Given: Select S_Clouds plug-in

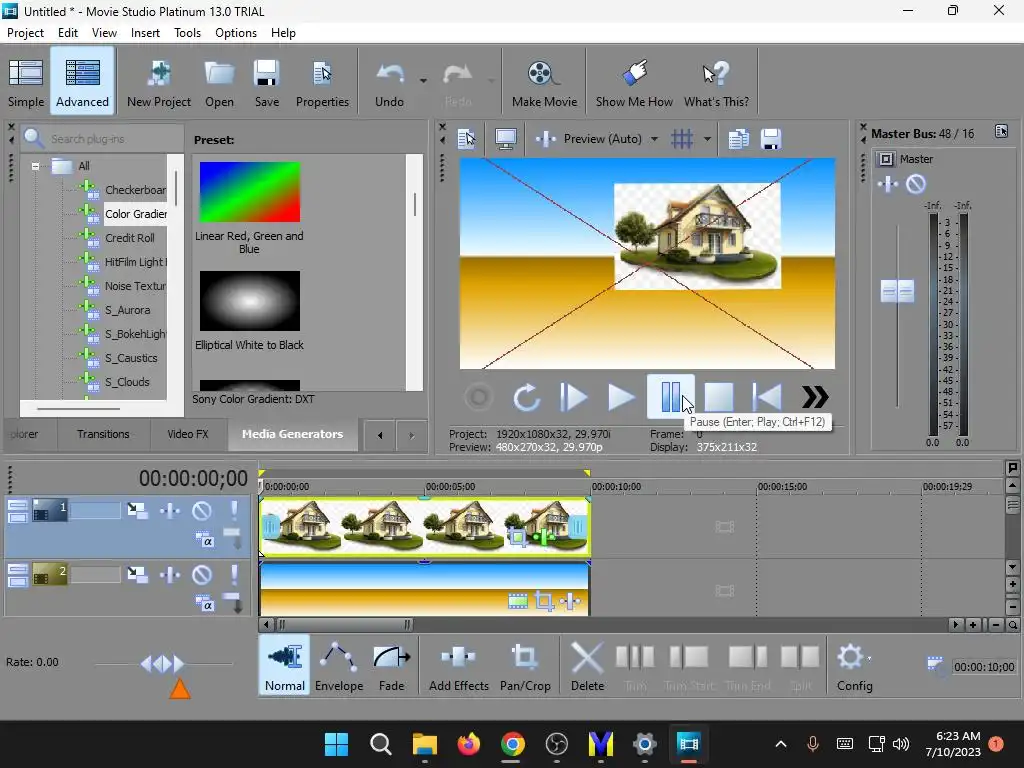Looking at the screenshot, I should (x=127, y=382).
